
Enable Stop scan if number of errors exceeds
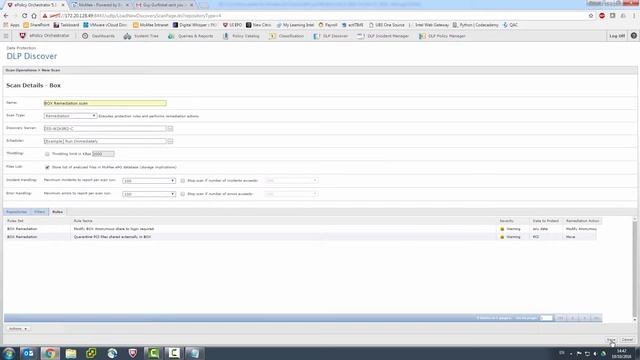click(x=182, y=194)
